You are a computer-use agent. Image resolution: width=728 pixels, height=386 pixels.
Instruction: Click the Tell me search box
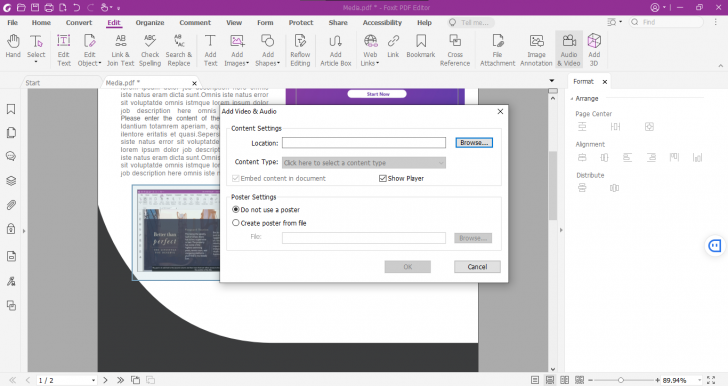(471, 22)
